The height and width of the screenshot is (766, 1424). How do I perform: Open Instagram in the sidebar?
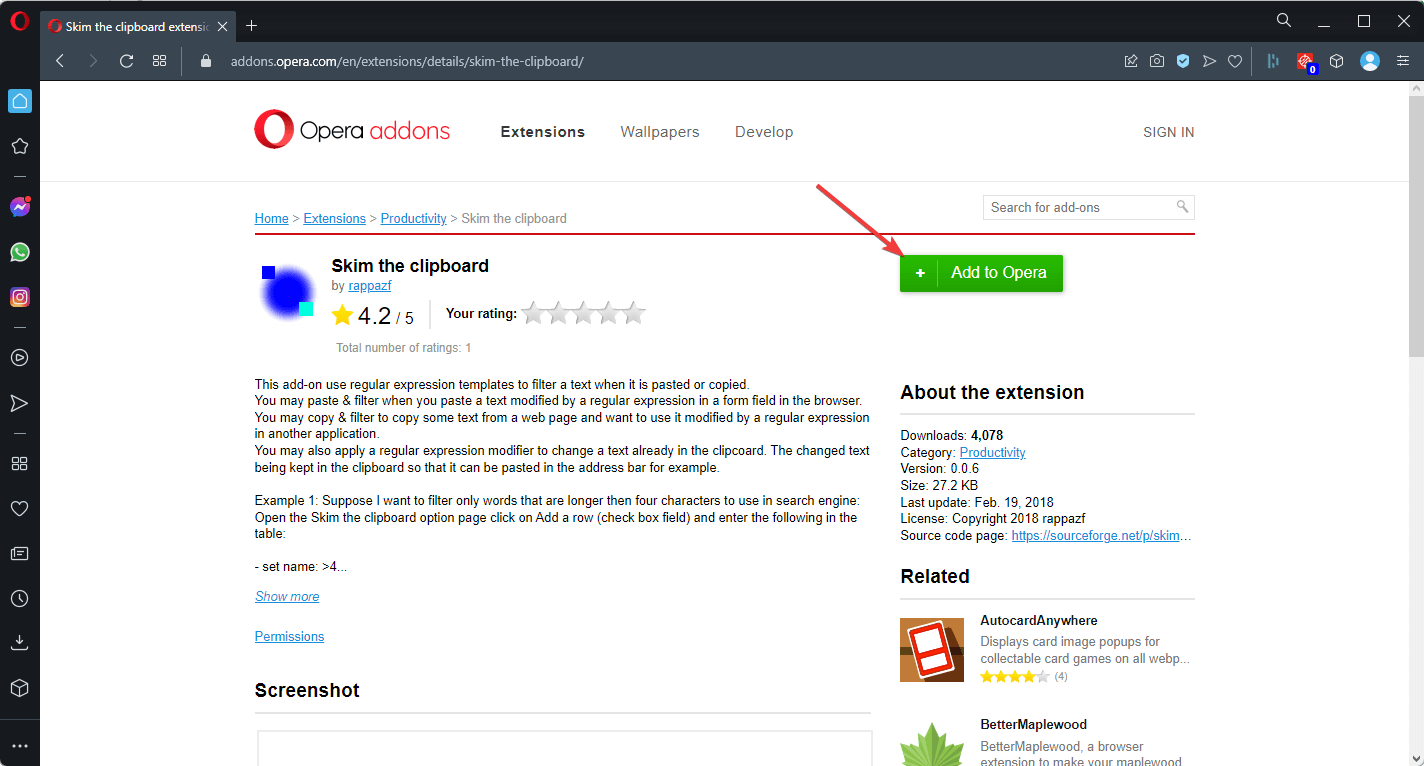(19, 297)
